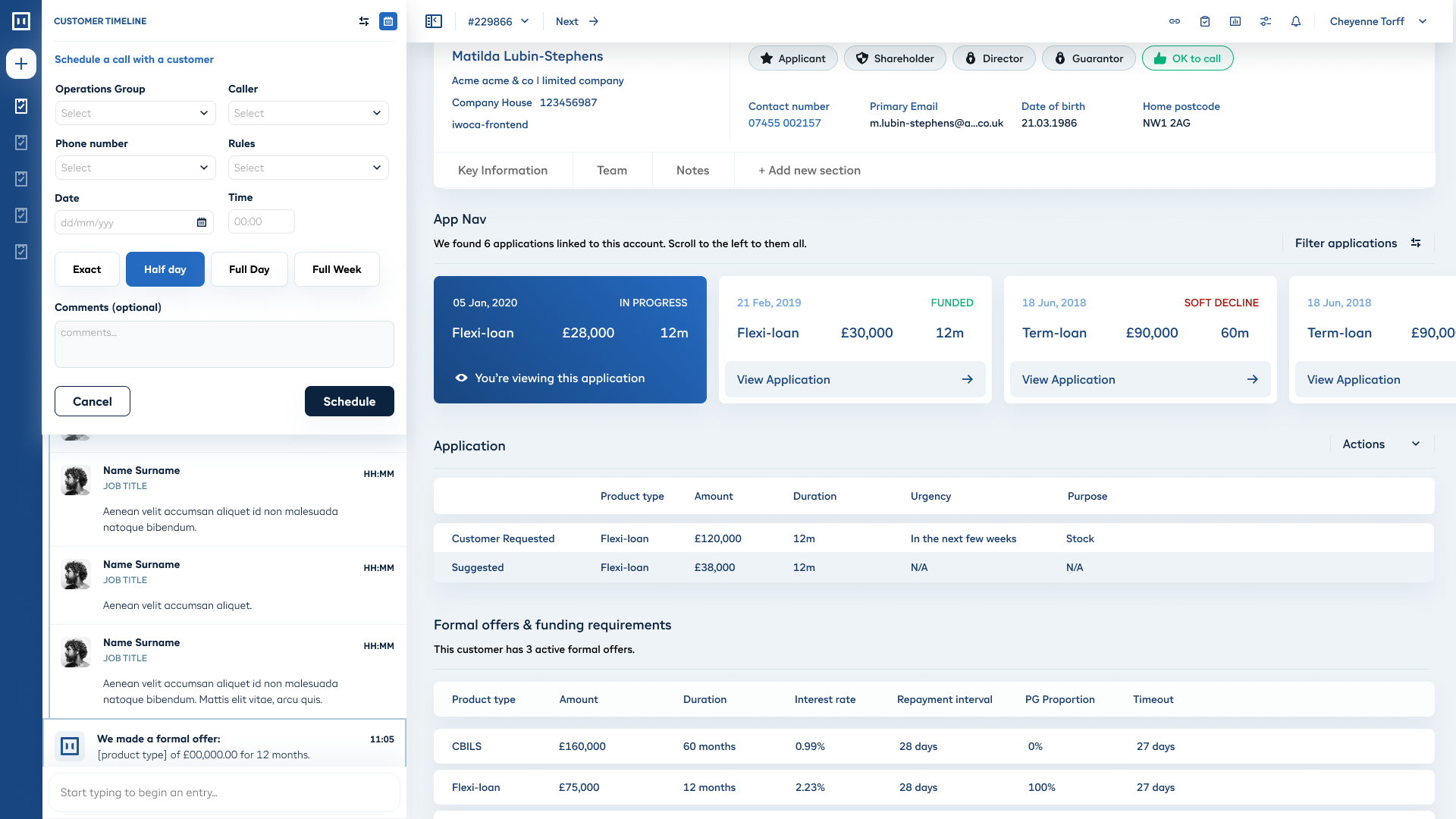This screenshot has width=1456, height=819.
Task: Toggle the side panel layout icon
Action: (x=434, y=21)
